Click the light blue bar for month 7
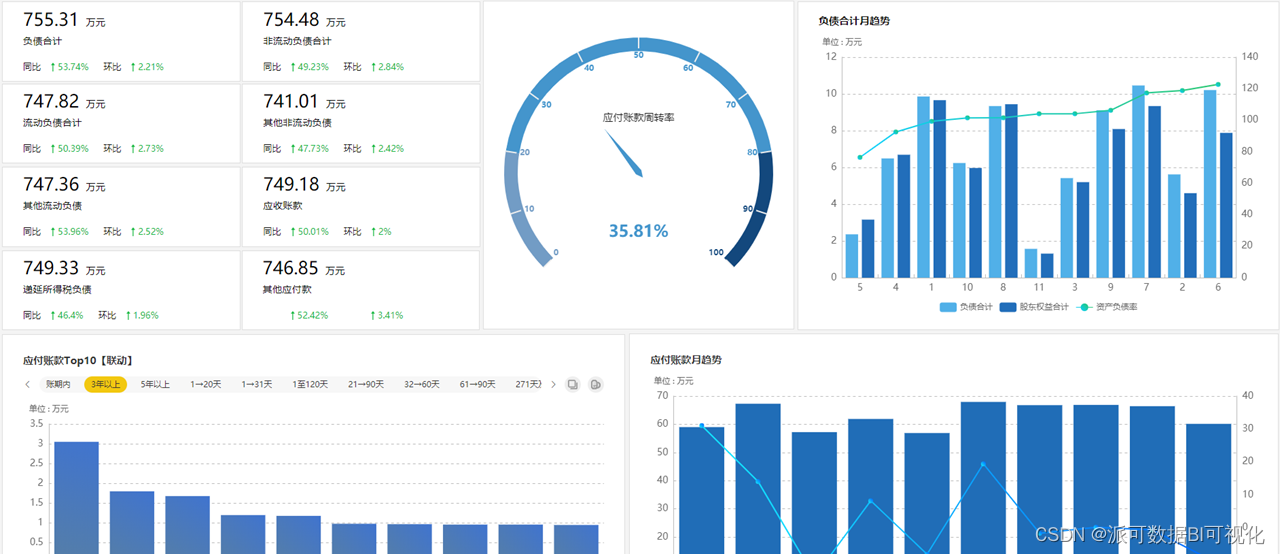Image resolution: width=1280 pixels, height=554 pixels. click(1138, 181)
